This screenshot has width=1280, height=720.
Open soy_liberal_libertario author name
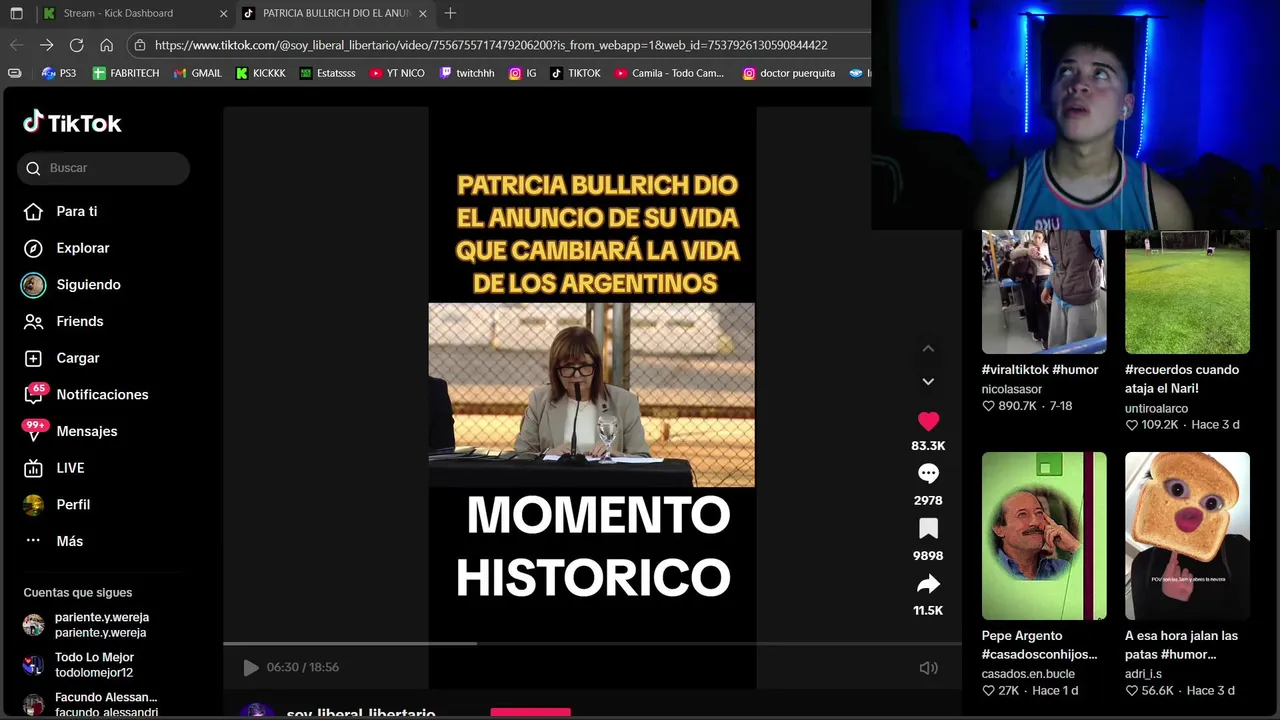point(360,714)
